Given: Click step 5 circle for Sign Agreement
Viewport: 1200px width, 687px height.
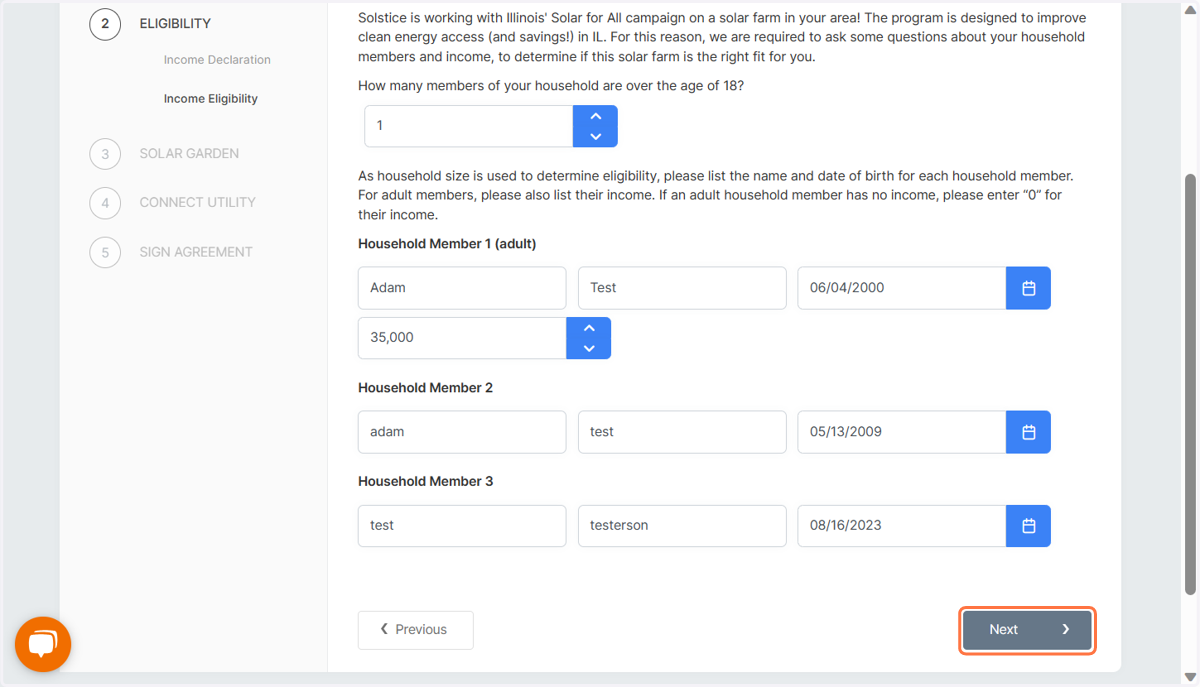Looking at the screenshot, I should (x=105, y=252).
